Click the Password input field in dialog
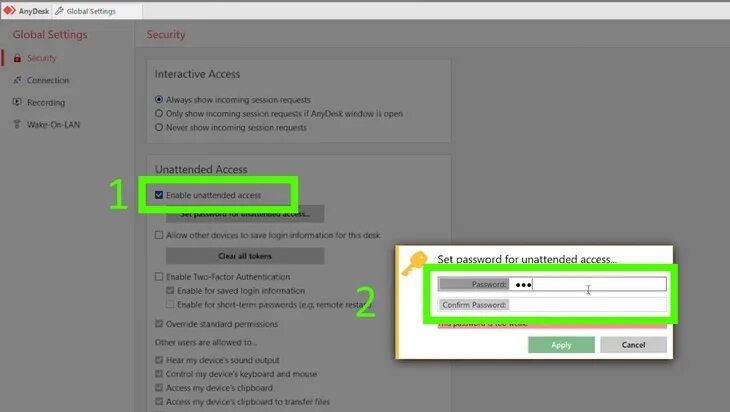Screen dimensions: 730x412 click(587, 284)
